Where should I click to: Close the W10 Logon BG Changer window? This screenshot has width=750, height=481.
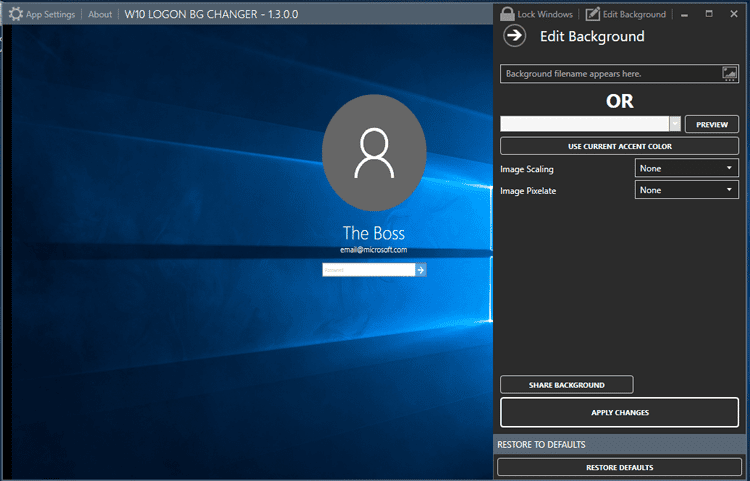[x=734, y=14]
